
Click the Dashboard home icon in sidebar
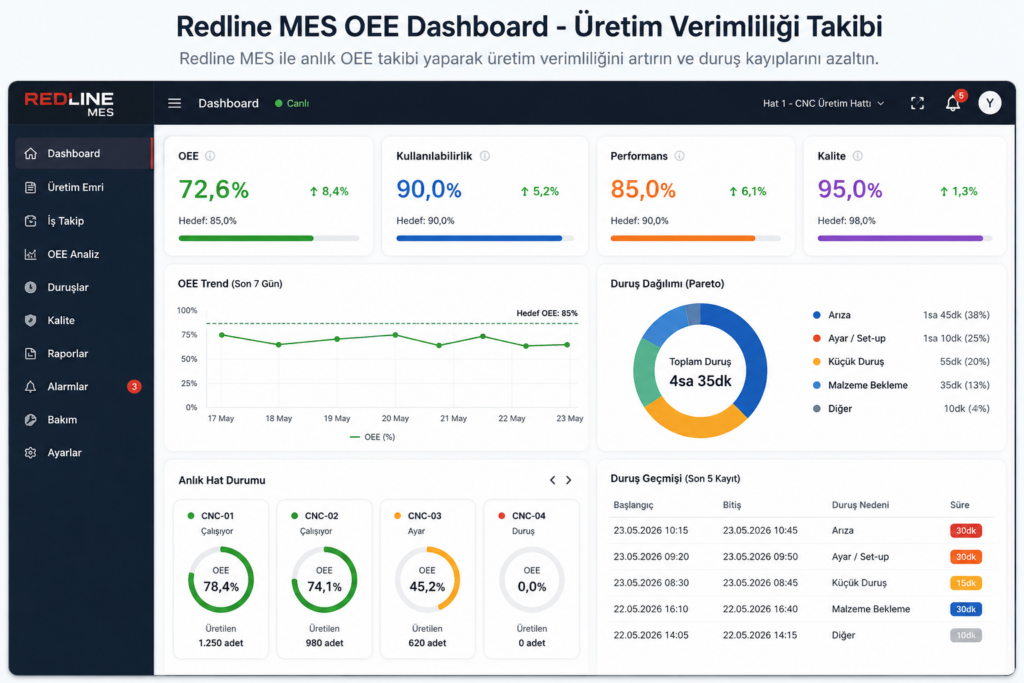tap(31, 153)
